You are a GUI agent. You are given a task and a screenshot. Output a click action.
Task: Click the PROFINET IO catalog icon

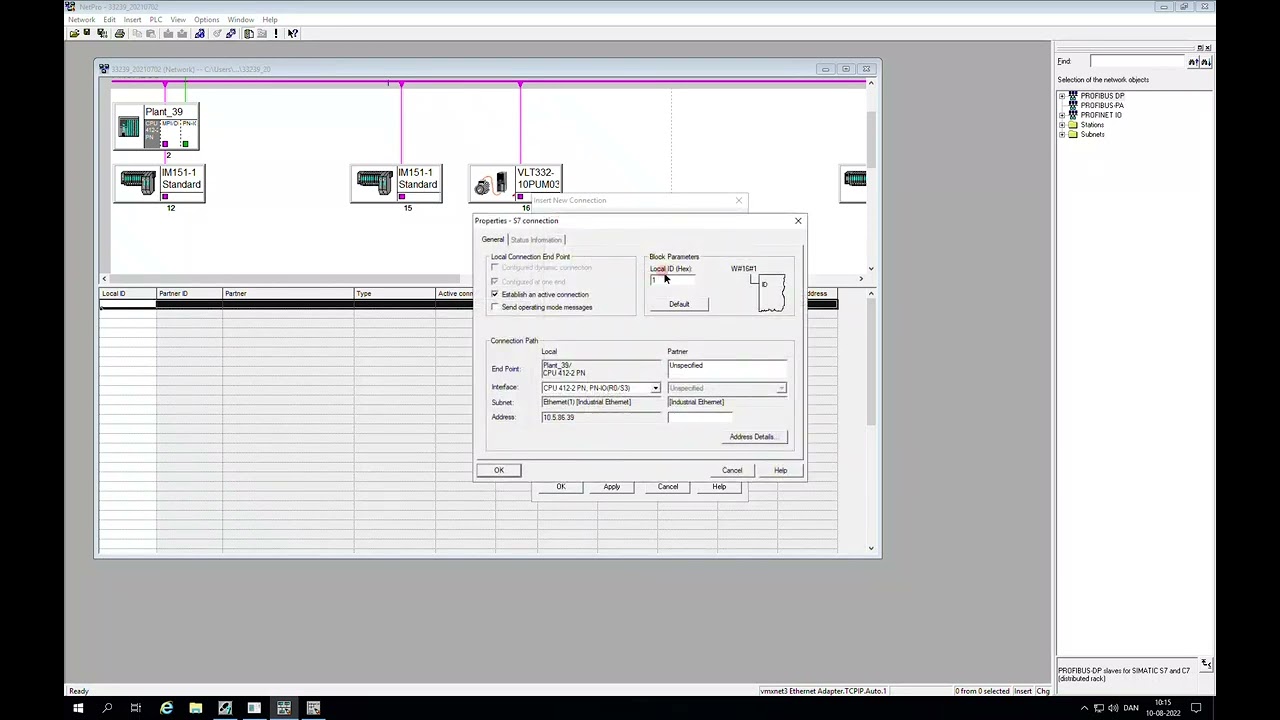[x=1073, y=115]
